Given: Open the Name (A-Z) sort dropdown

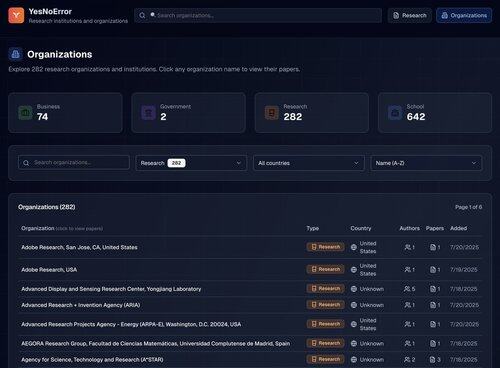Looking at the screenshot, I should (x=426, y=163).
